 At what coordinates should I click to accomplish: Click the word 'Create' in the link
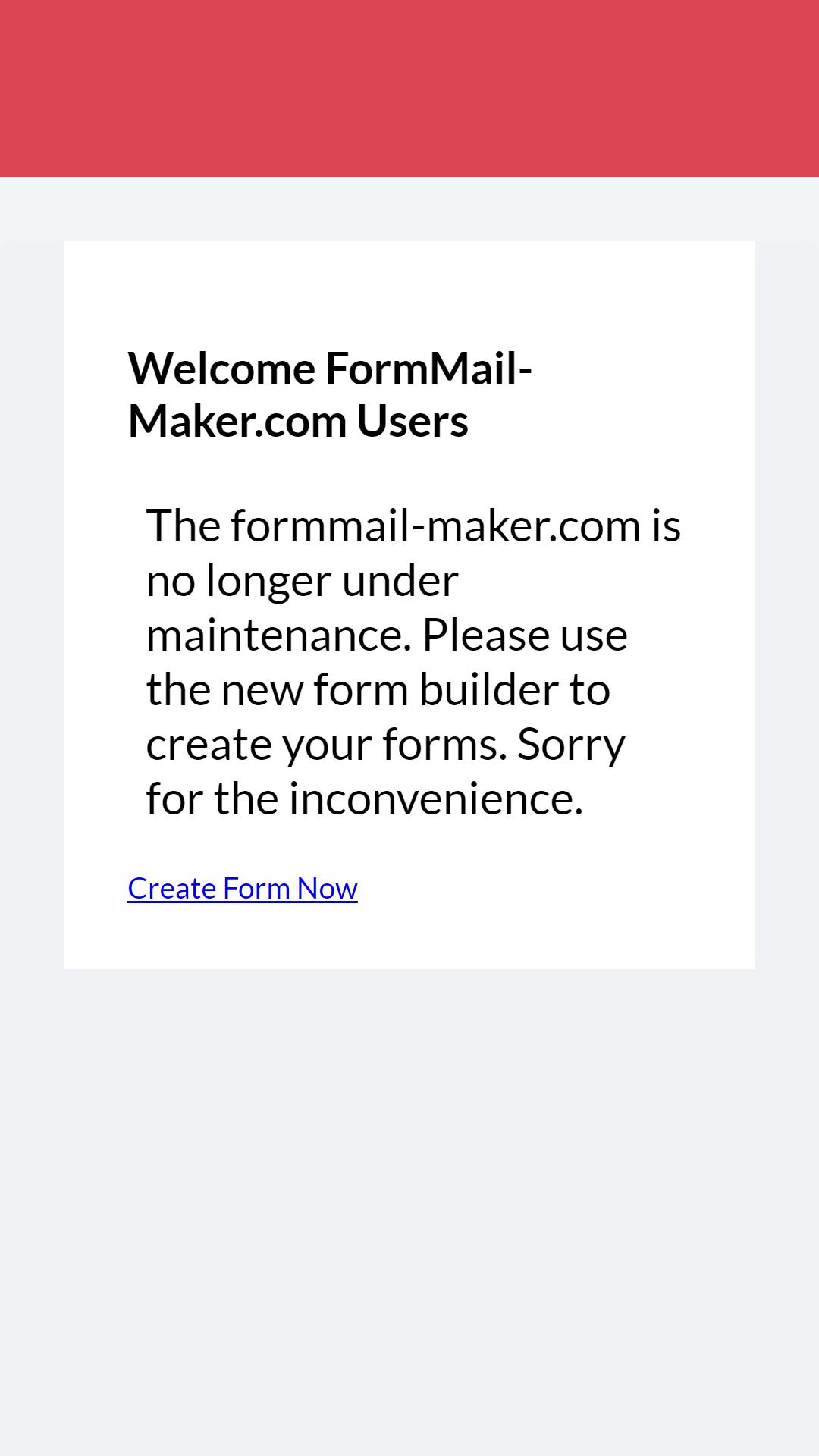tap(172, 888)
